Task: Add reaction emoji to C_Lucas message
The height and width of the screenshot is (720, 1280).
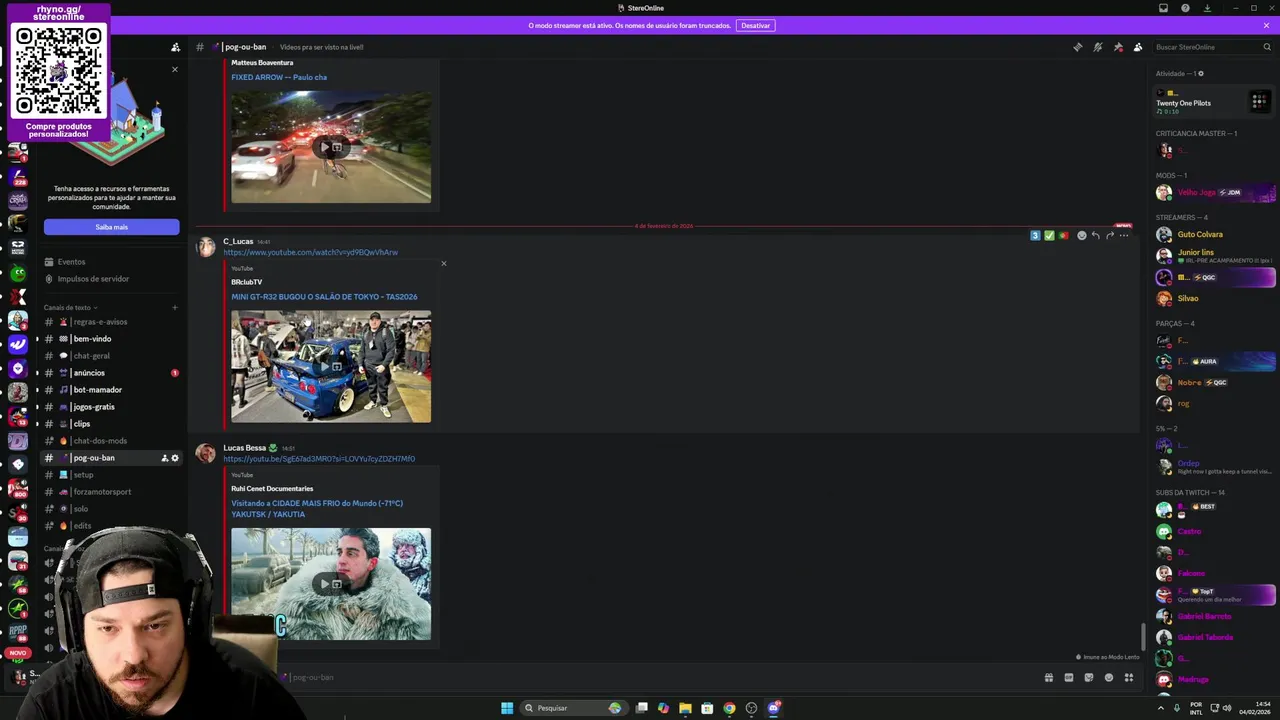Action: (1081, 235)
